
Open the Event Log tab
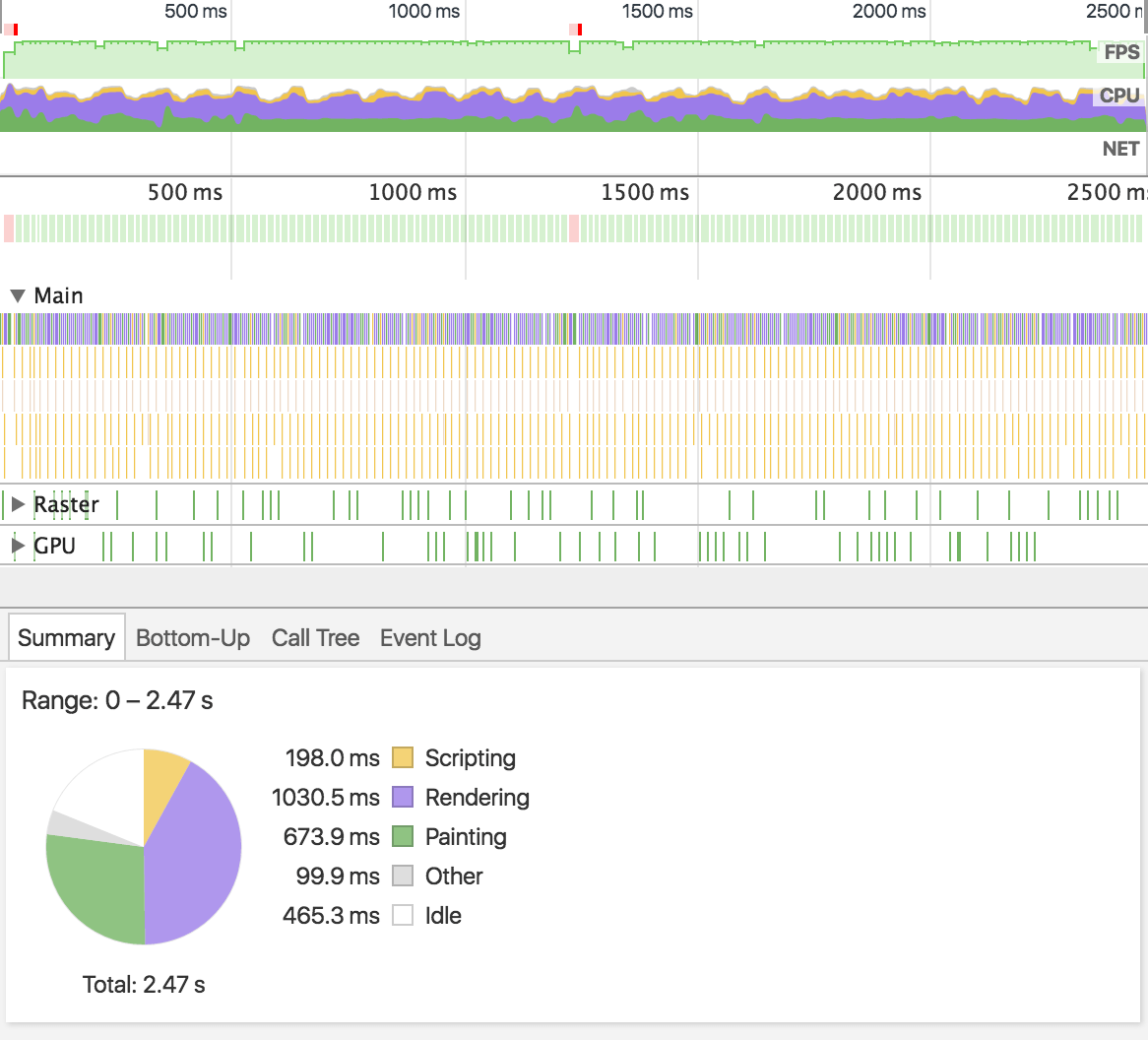coord(429,638)
